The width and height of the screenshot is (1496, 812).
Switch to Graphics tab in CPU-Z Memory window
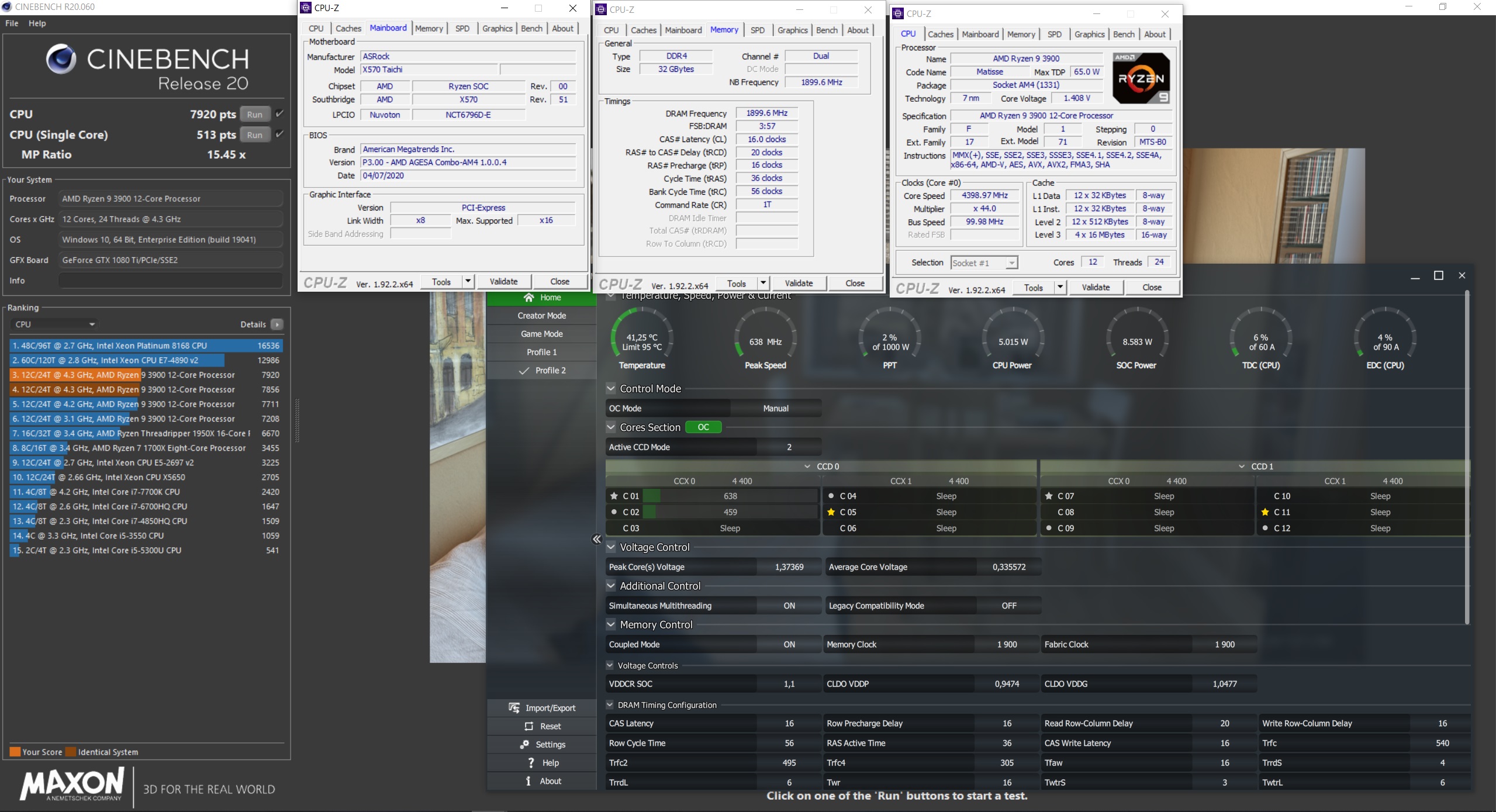coord(793,30)
